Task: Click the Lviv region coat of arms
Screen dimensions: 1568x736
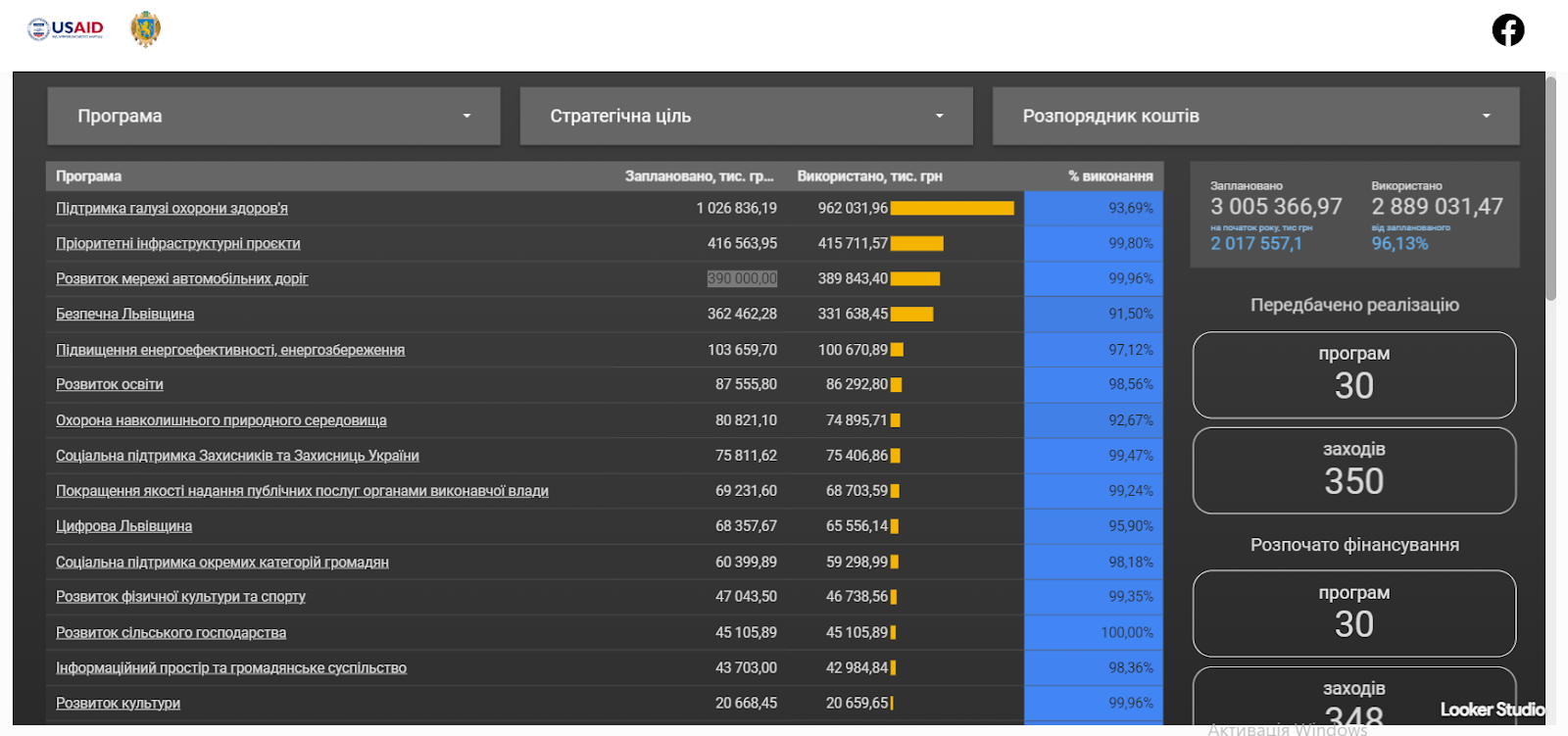Action: (145, 29)
